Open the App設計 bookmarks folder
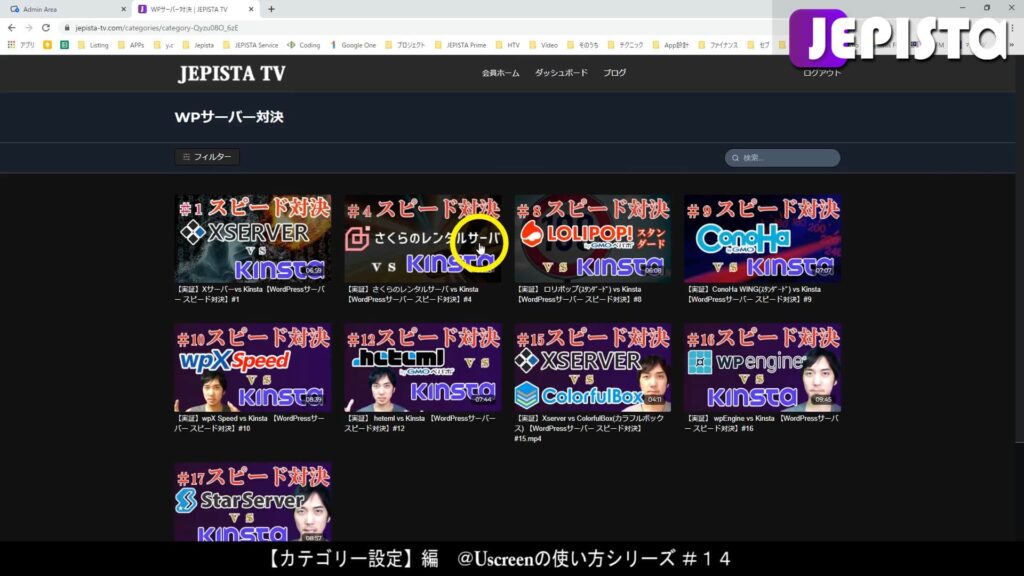Image resolution: width=1024 pixels, height=576 pixels. 670,45
